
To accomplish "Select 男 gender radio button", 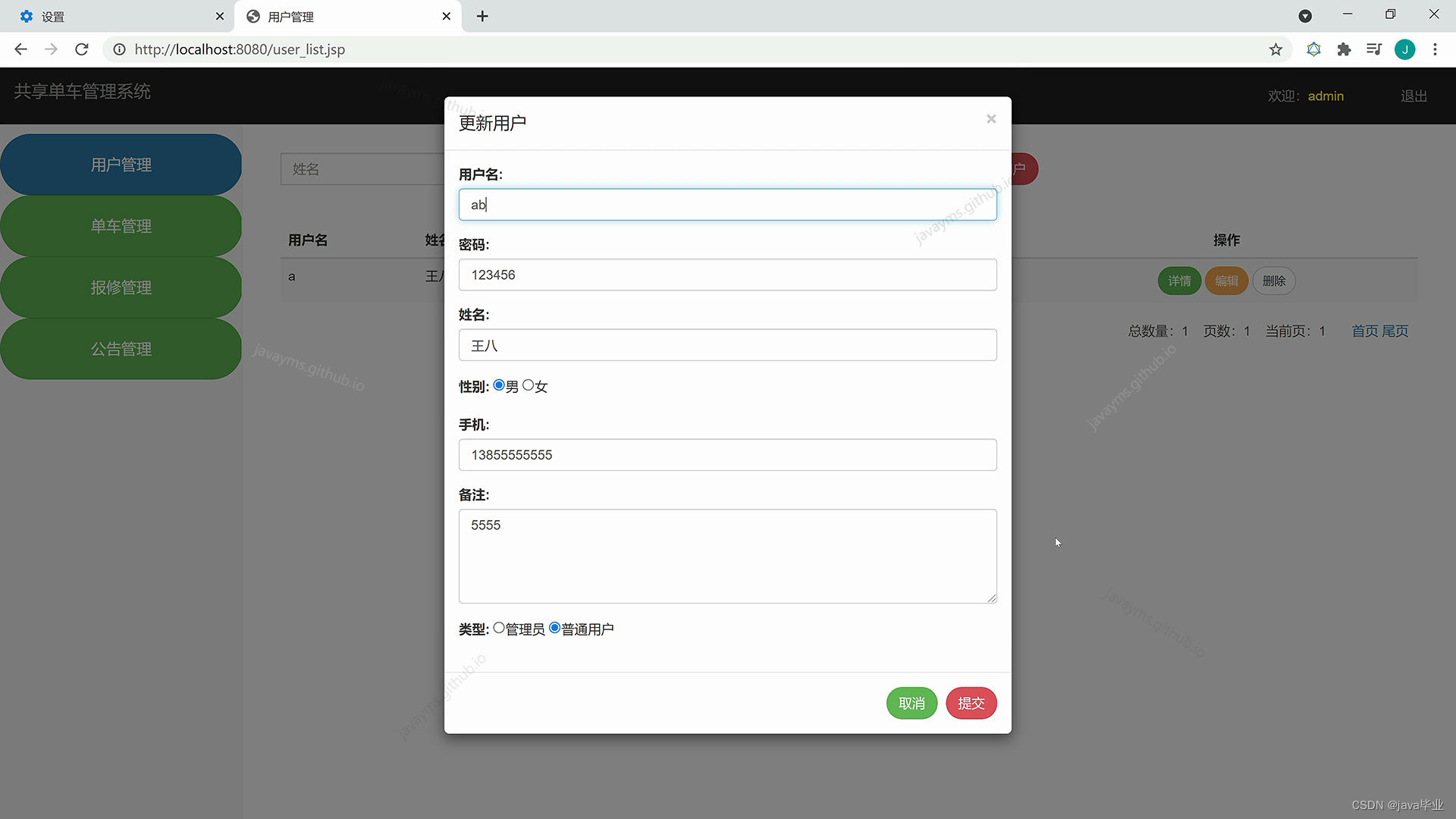I will (x=499, y=385).
